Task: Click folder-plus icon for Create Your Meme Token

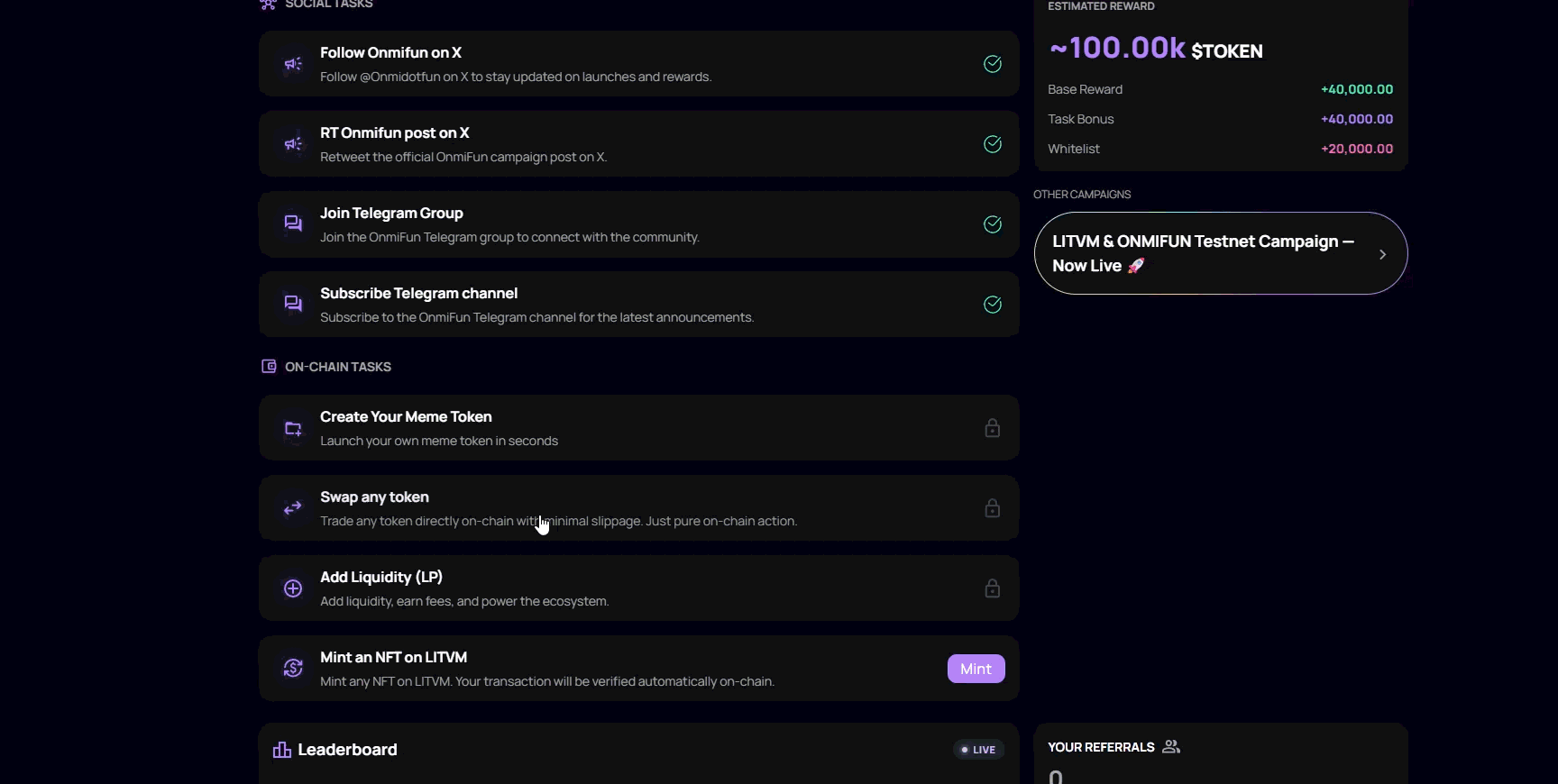Action: (x=293, y=429)
